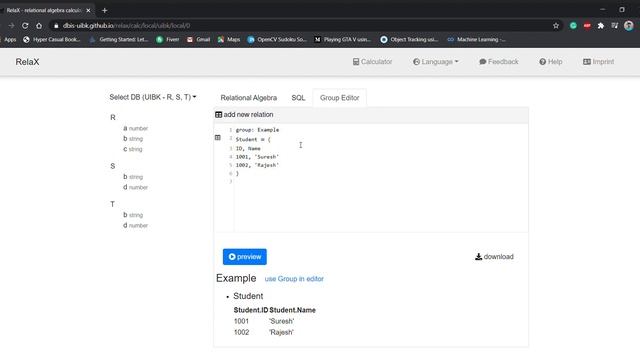Viewport: 640px width, 360px height.
Task: Expand the Select DB (UIBK - R, S, T) dropdown
Action: (153, 97)
